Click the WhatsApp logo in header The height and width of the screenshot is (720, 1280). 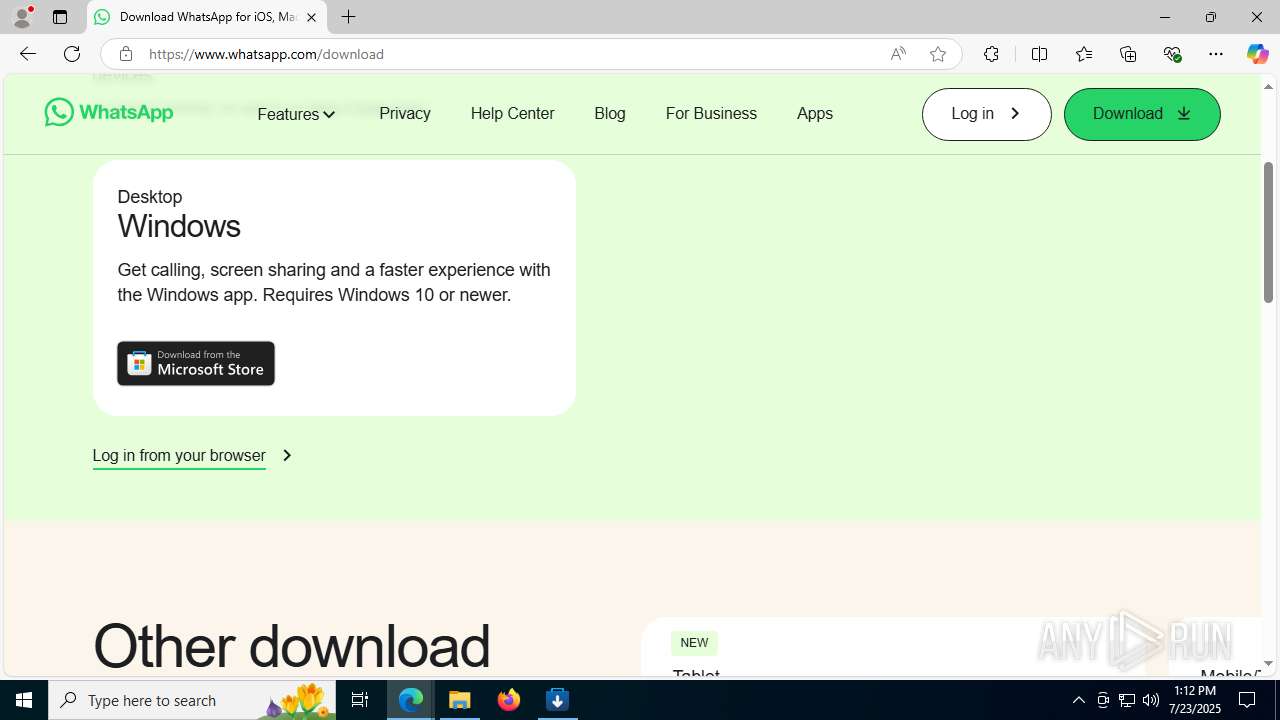point(109,112)
